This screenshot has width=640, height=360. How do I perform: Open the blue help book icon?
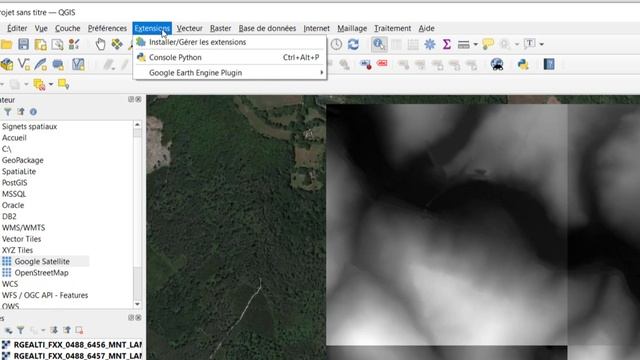549,64
